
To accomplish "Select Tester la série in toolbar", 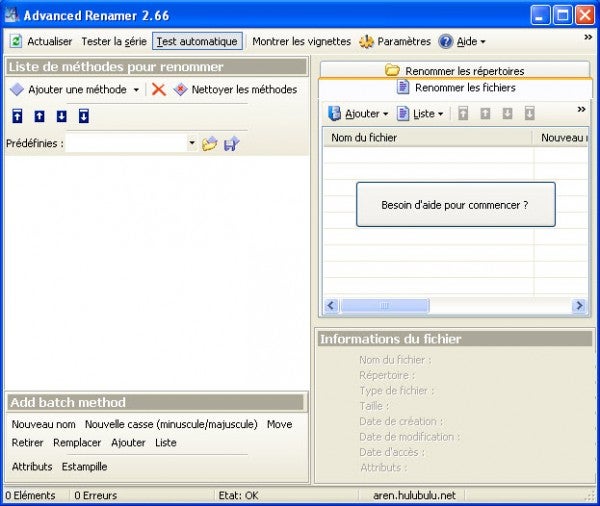I will click(114, 41).
